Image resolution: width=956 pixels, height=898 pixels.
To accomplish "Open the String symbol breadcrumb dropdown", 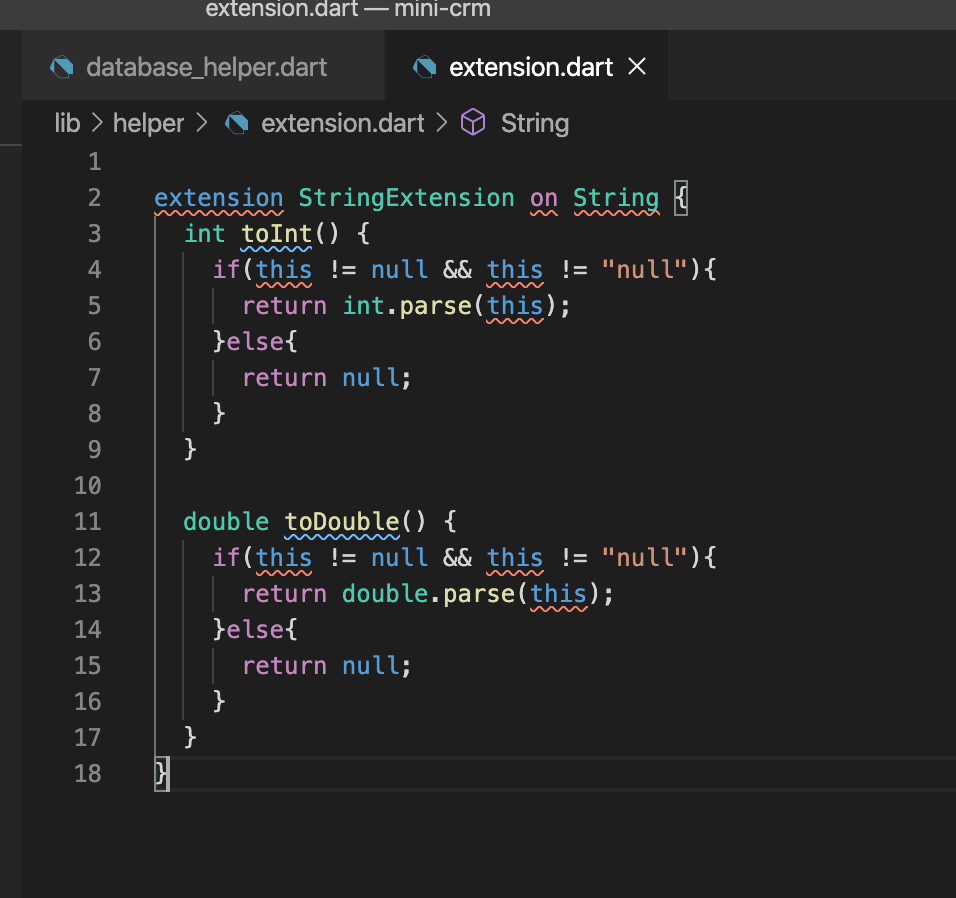I will [x=534, y=123].
